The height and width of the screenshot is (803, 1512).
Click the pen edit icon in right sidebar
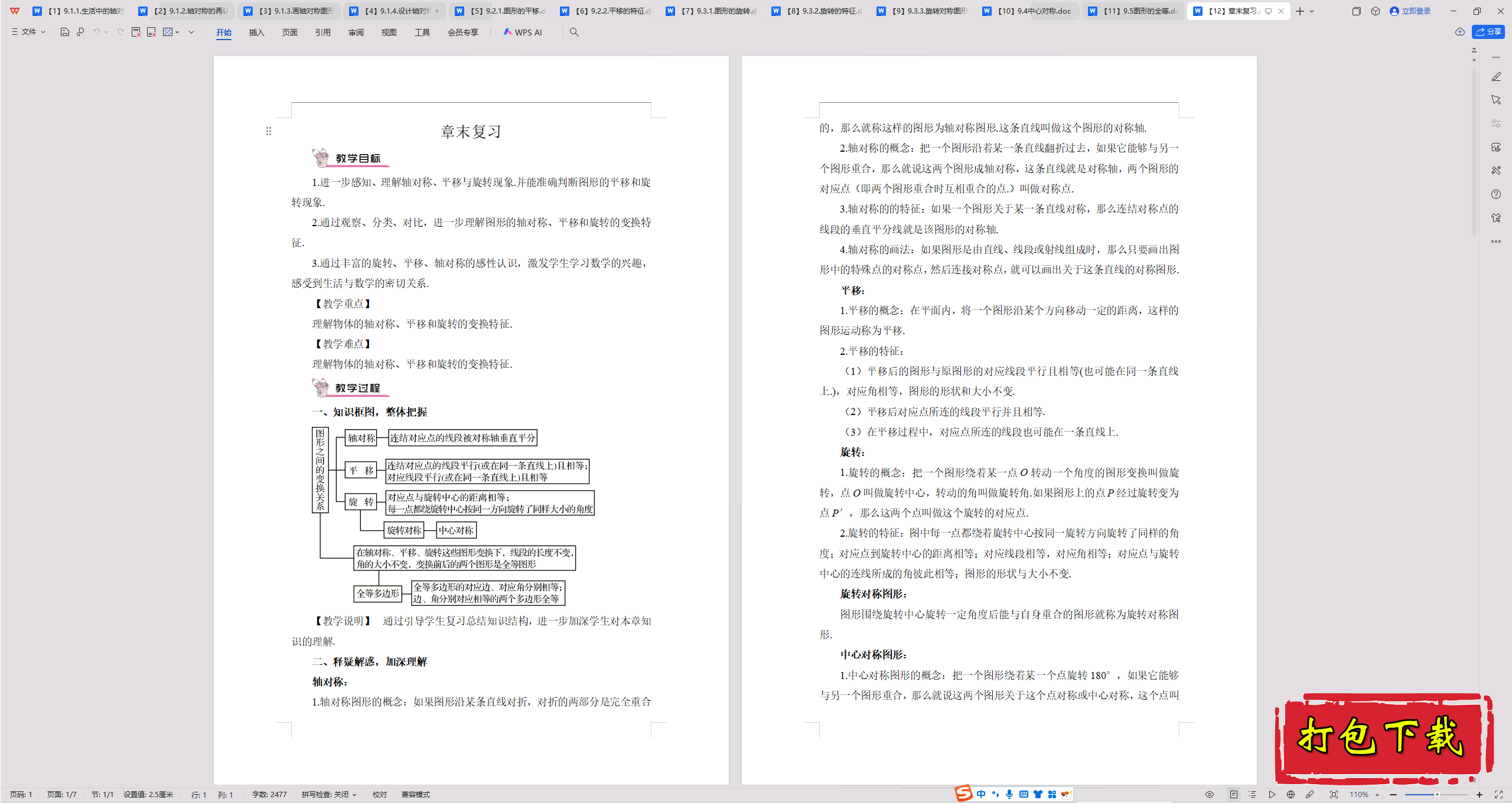pos(1496,77)
